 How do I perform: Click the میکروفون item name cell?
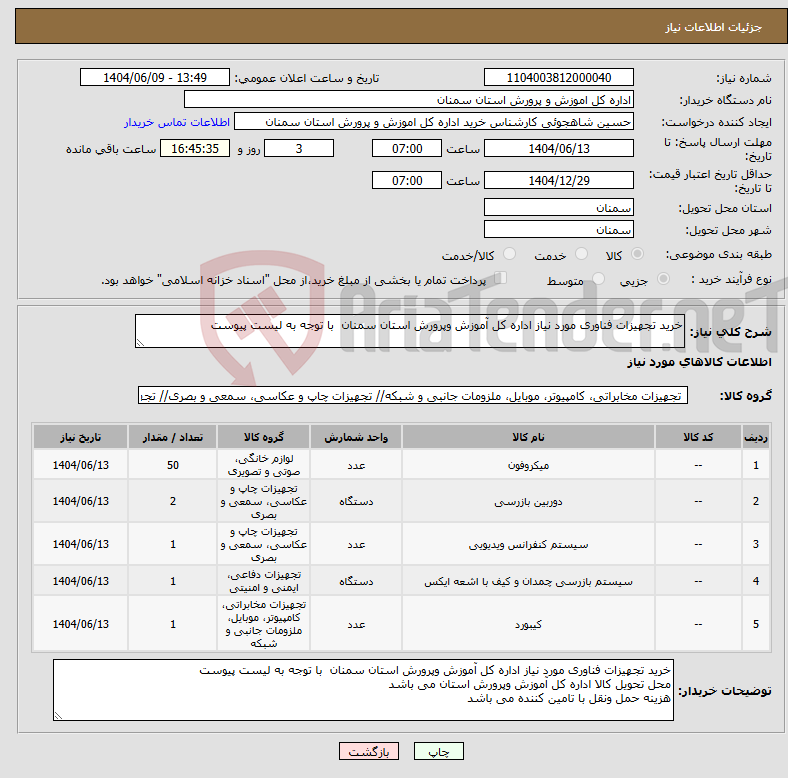[x=528, y=465]
